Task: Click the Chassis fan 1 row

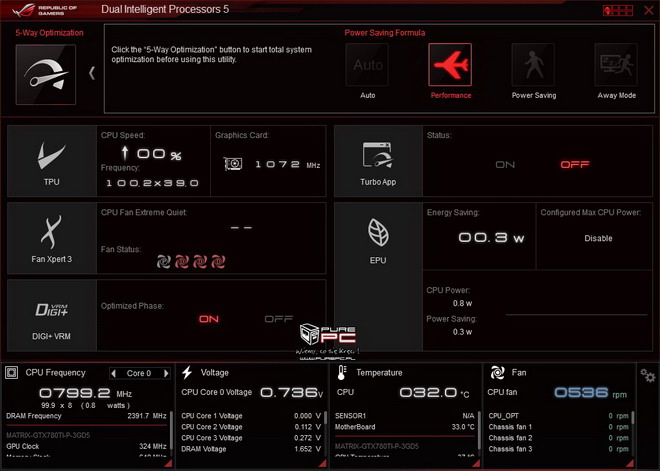Action: coord(558,427)
